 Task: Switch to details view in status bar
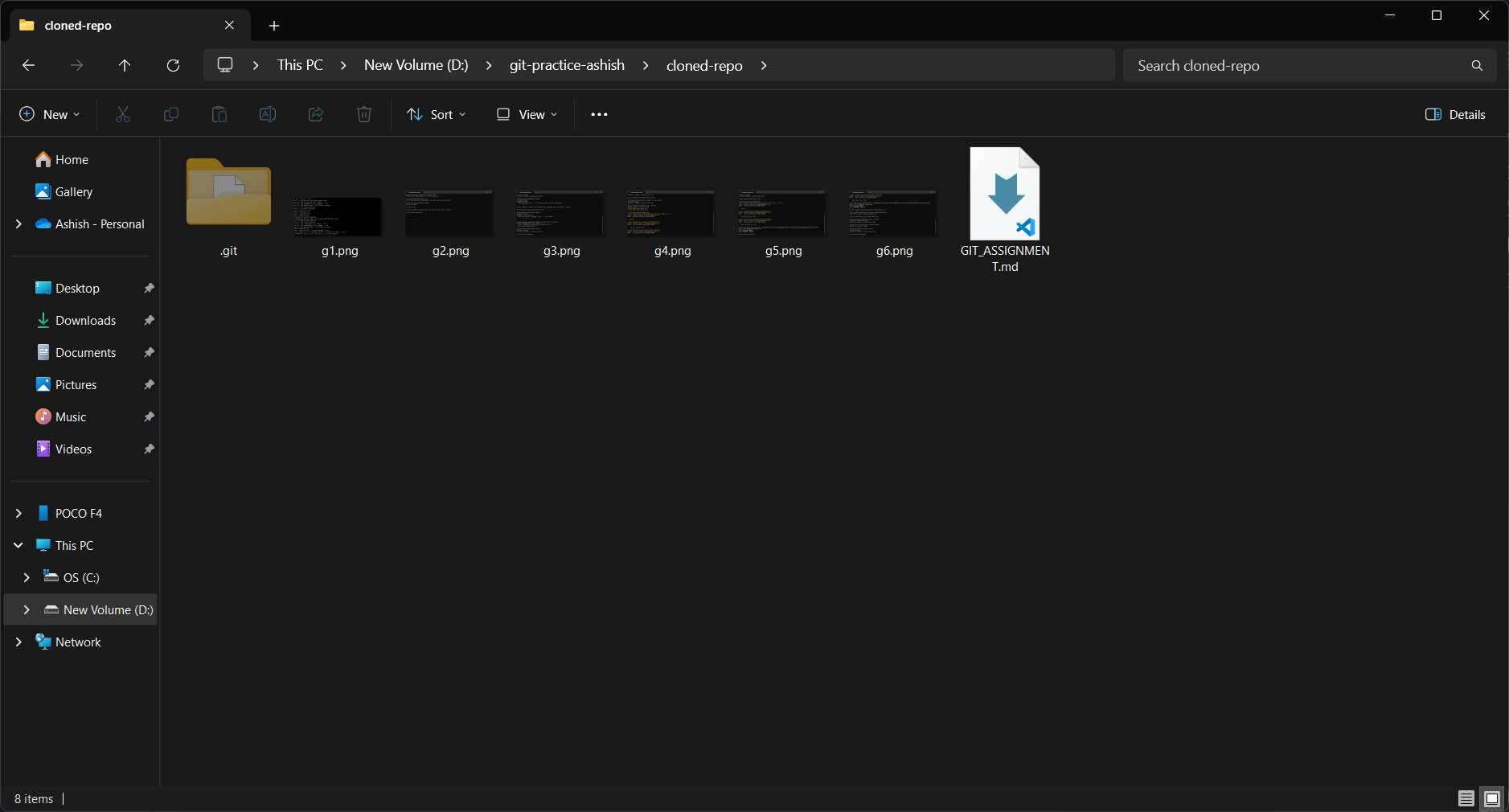(1465, 798)
